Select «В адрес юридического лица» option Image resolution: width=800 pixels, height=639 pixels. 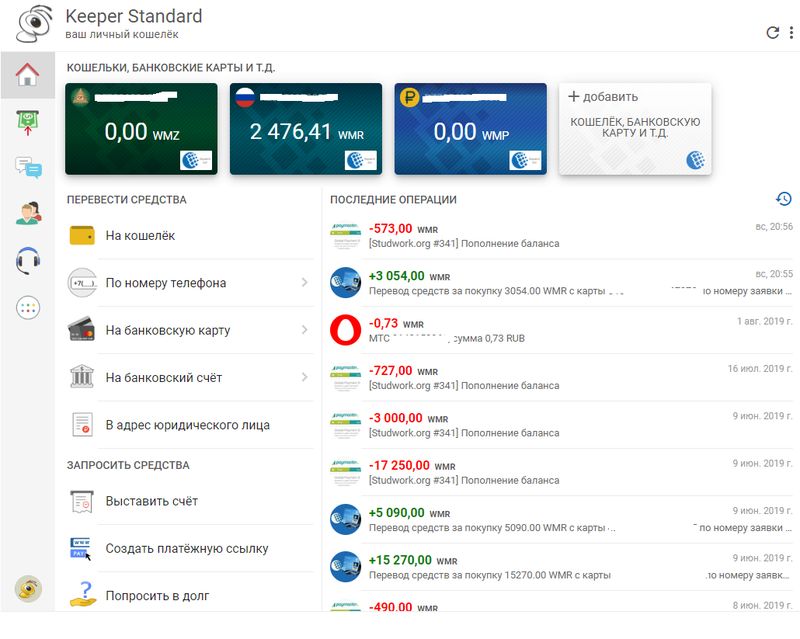pos(187,425)
